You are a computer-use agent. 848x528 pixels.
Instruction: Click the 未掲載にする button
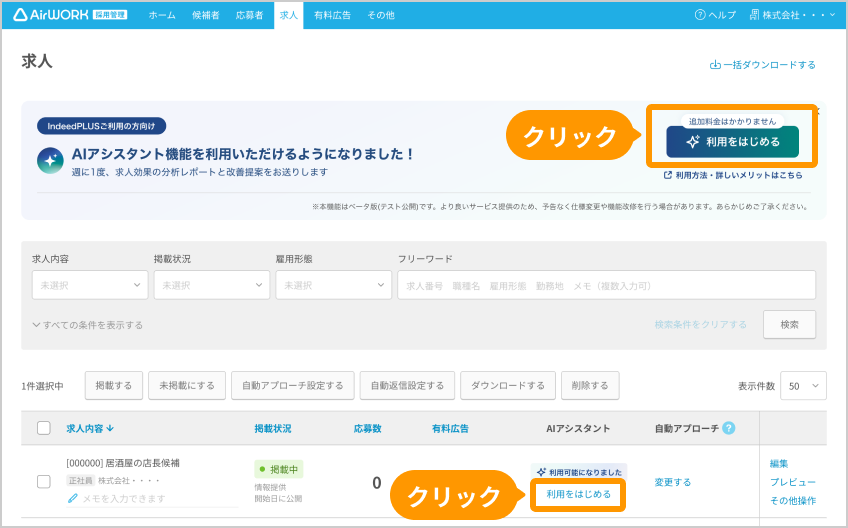click(187, 386)
